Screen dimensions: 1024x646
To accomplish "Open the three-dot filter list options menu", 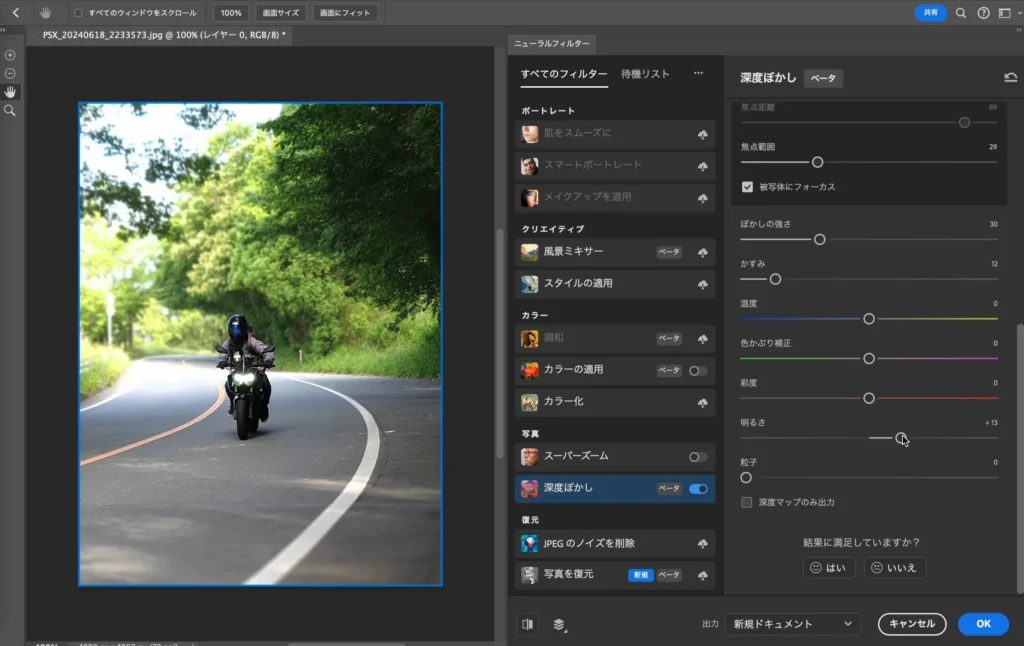I will coord(698,74).
